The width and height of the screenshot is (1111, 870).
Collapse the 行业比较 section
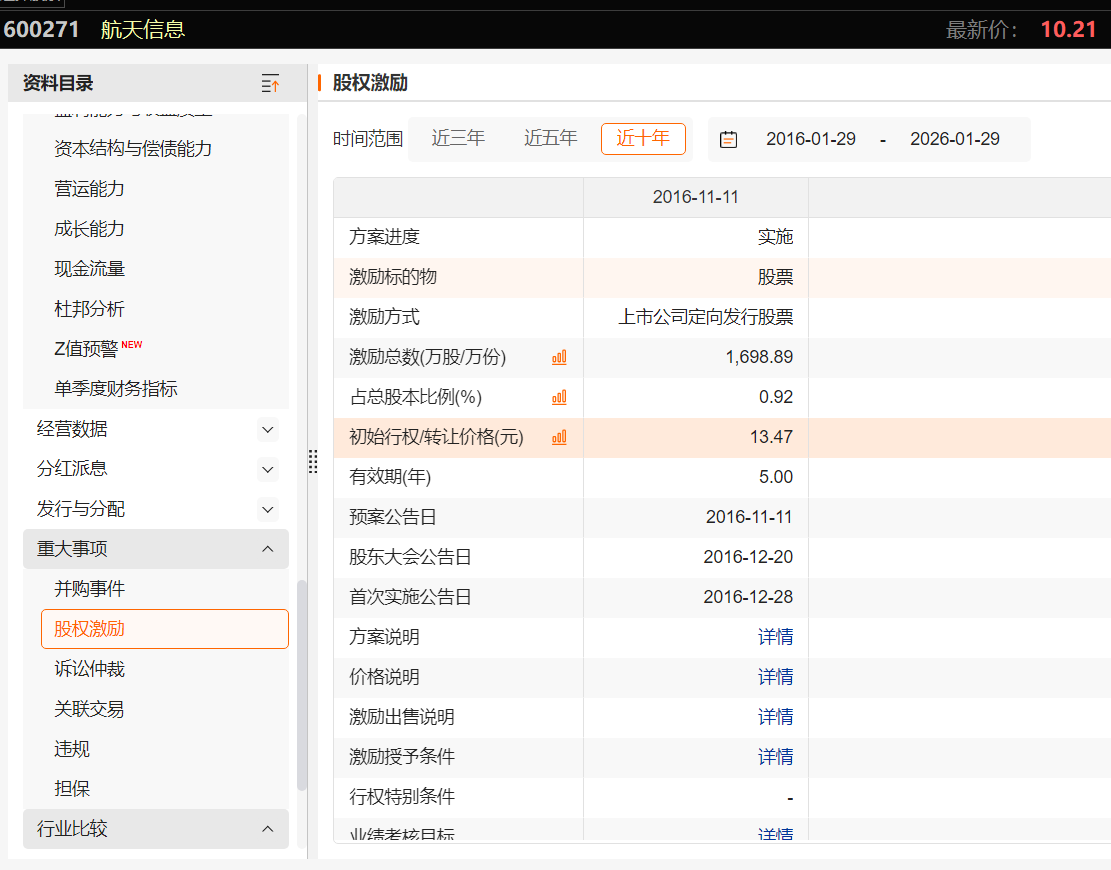[267, 829]
